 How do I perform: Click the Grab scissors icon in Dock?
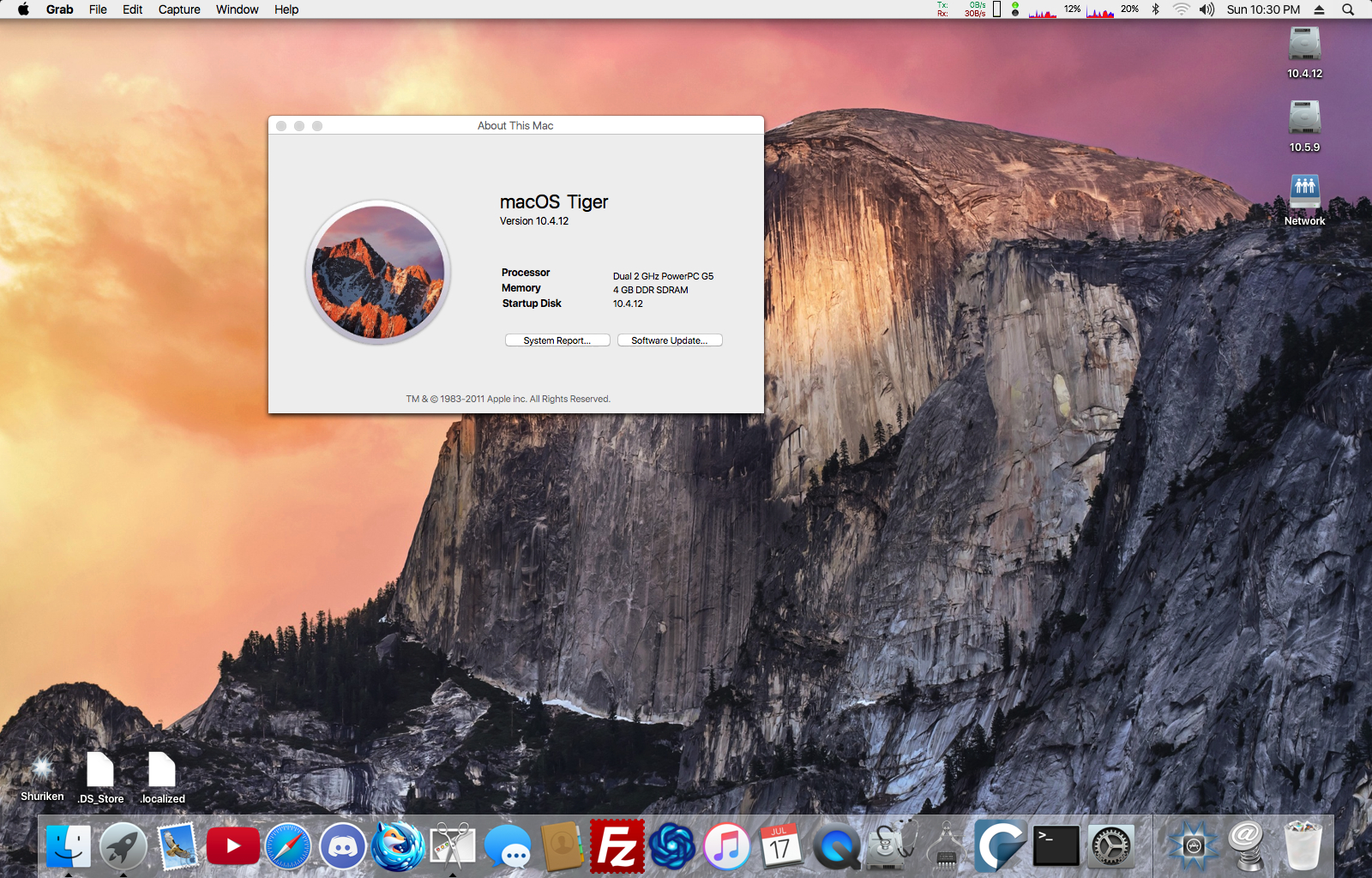(453, 846)
